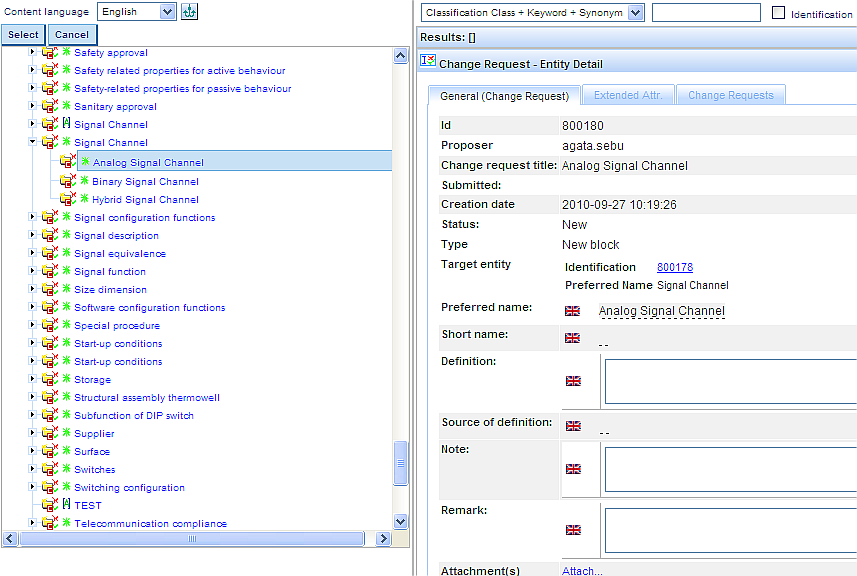Click the folder icon beside TEST item

48,506
